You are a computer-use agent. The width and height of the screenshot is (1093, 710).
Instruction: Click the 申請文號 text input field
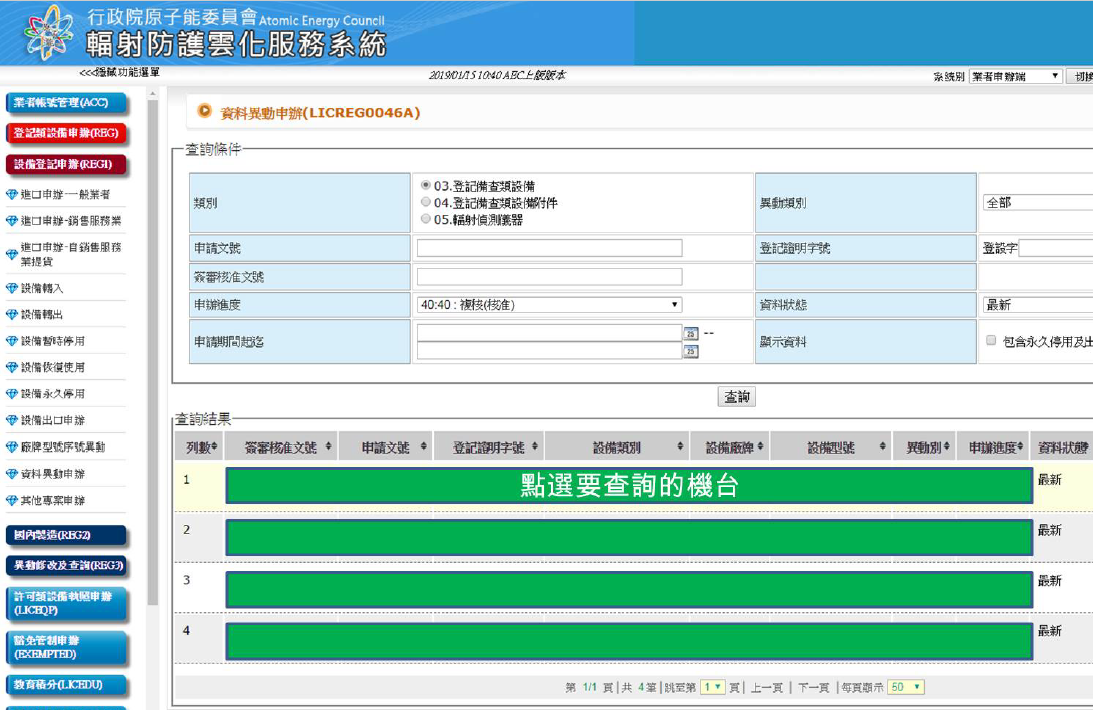point(549,248)
